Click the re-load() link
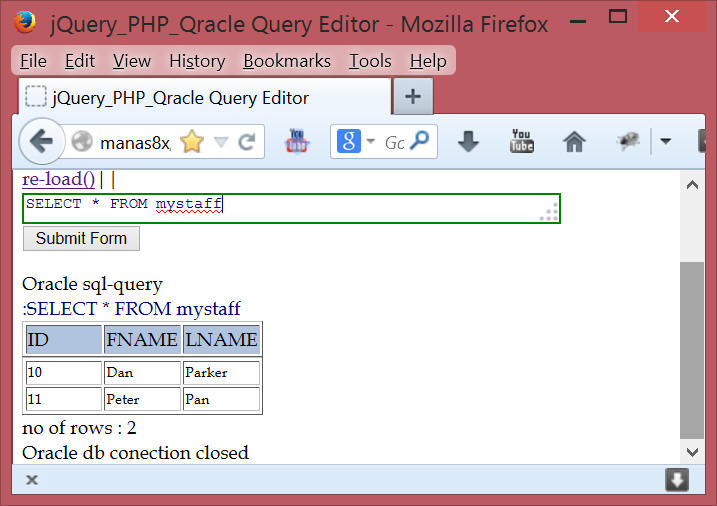The height and width of the screenshot is (506, 717). [x=58, y=179]
